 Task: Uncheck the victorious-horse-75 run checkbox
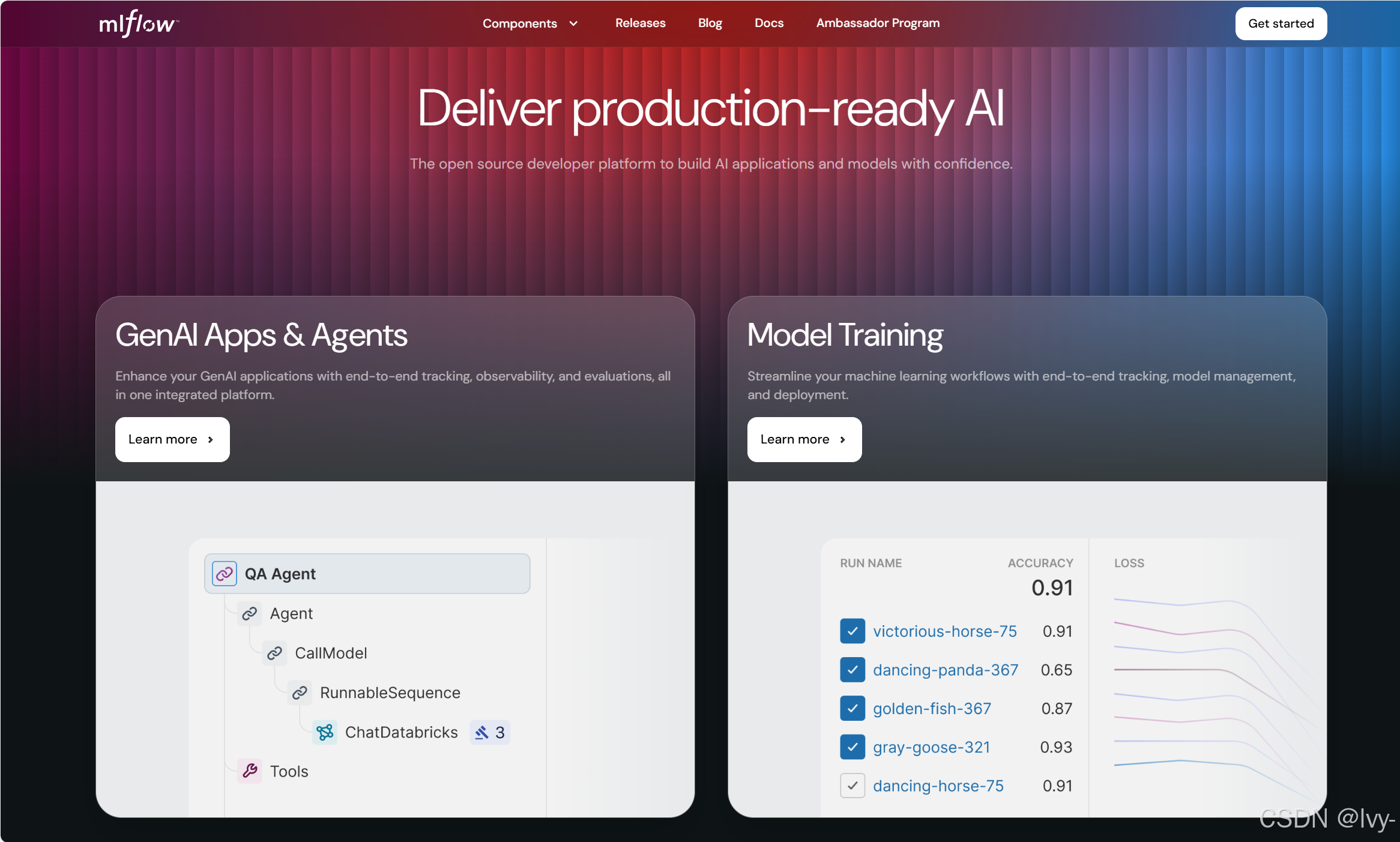[x=852, y=631]
